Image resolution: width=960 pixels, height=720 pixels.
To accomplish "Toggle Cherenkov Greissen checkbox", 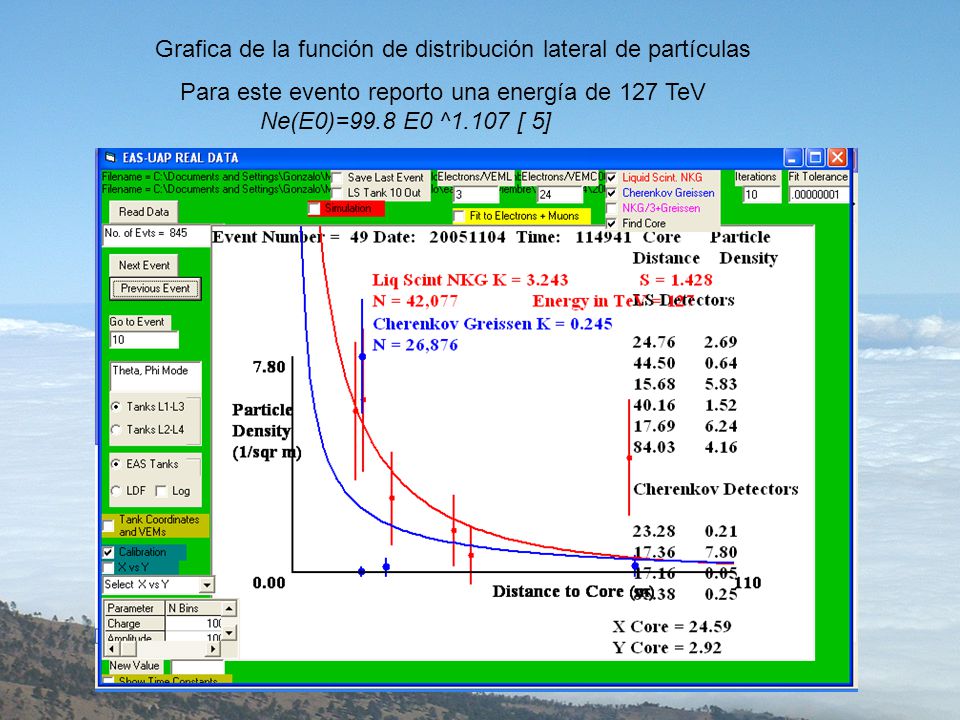I will click(x=612, y=193).
